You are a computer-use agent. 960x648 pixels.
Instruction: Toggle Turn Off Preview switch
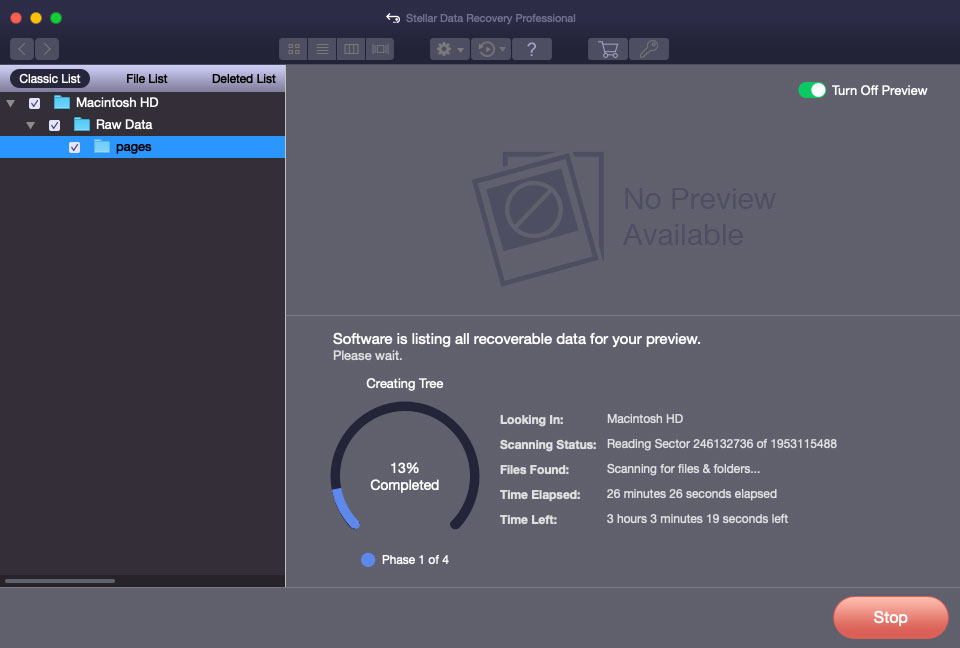pyautogui.click(x=810, y=89)
